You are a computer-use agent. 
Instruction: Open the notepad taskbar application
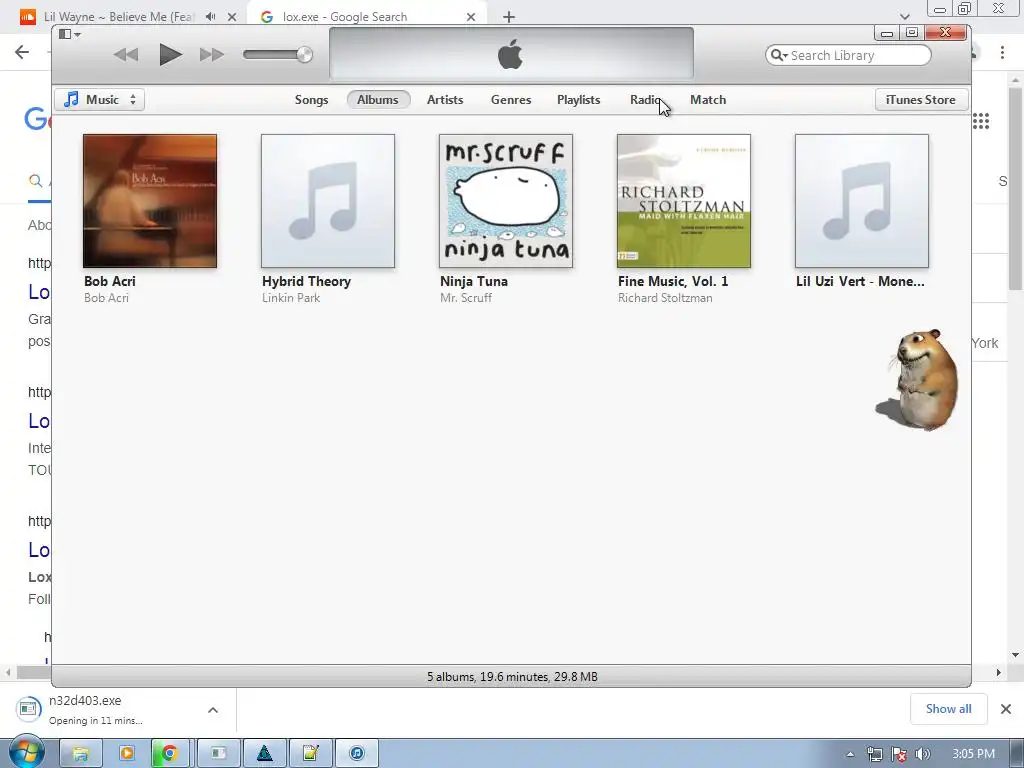coord(311,754)
